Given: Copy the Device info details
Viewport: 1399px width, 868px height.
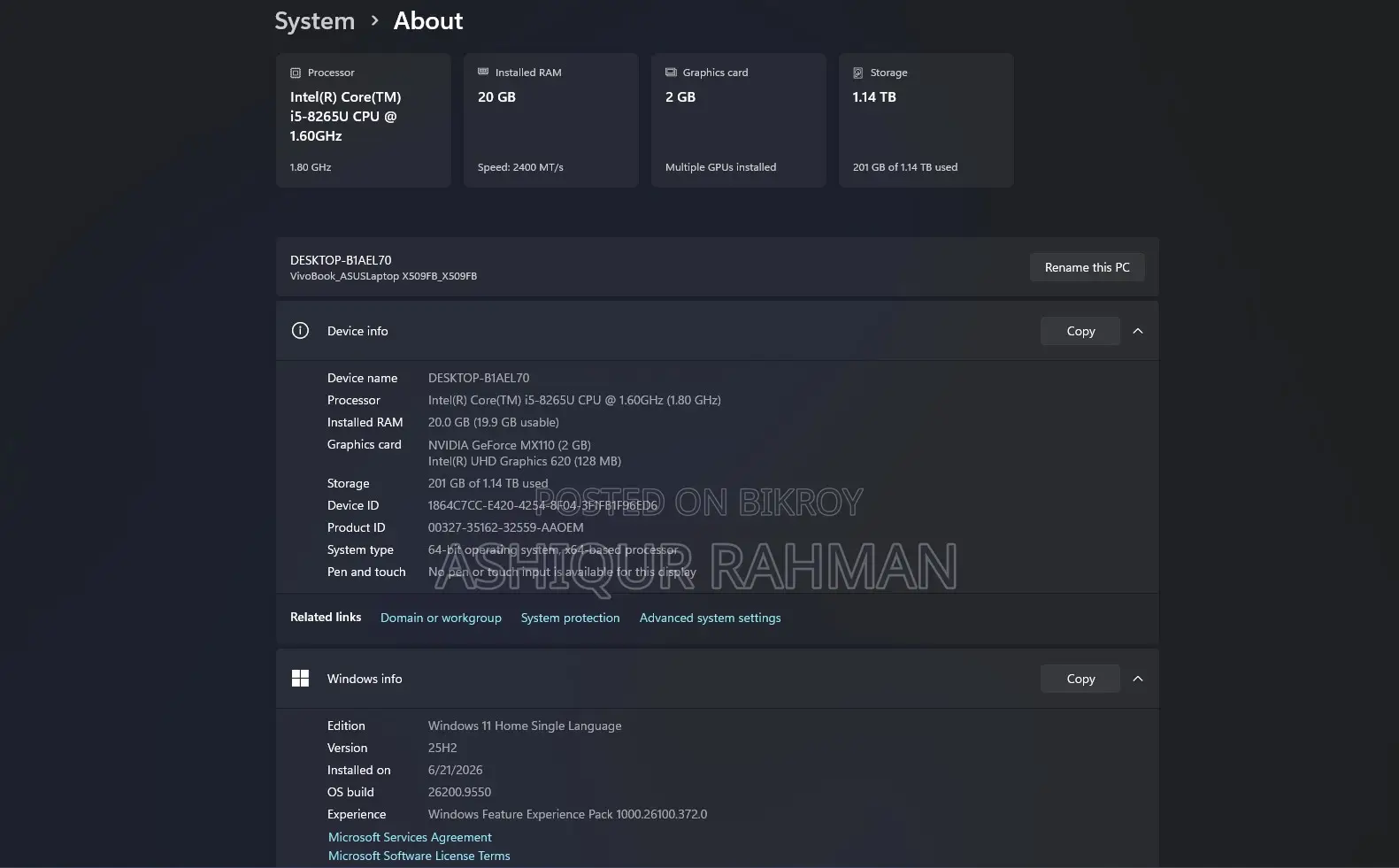Looking at the screenshot, I should (x=1080, y=331).
